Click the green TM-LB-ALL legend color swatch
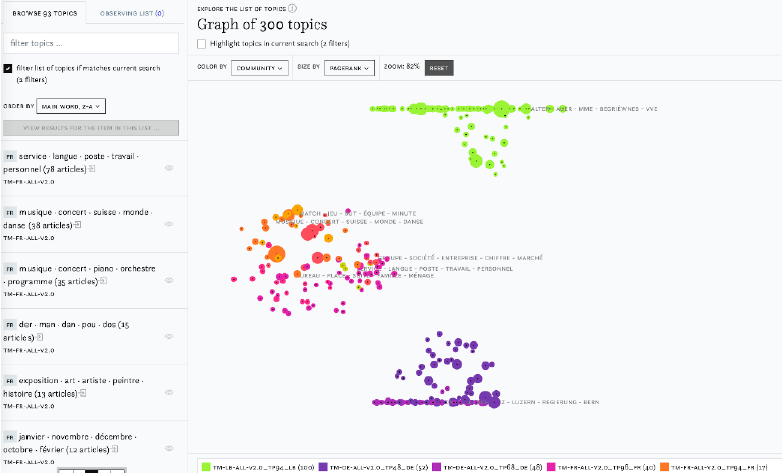The height and width of the screenshot is (473, 783). coord(205,466)
